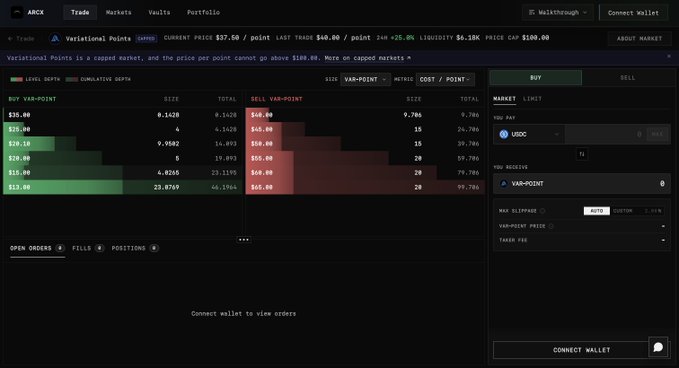Go to the Trade nav tab
This screenshot has width=679, height=368.
coord(80,13)
